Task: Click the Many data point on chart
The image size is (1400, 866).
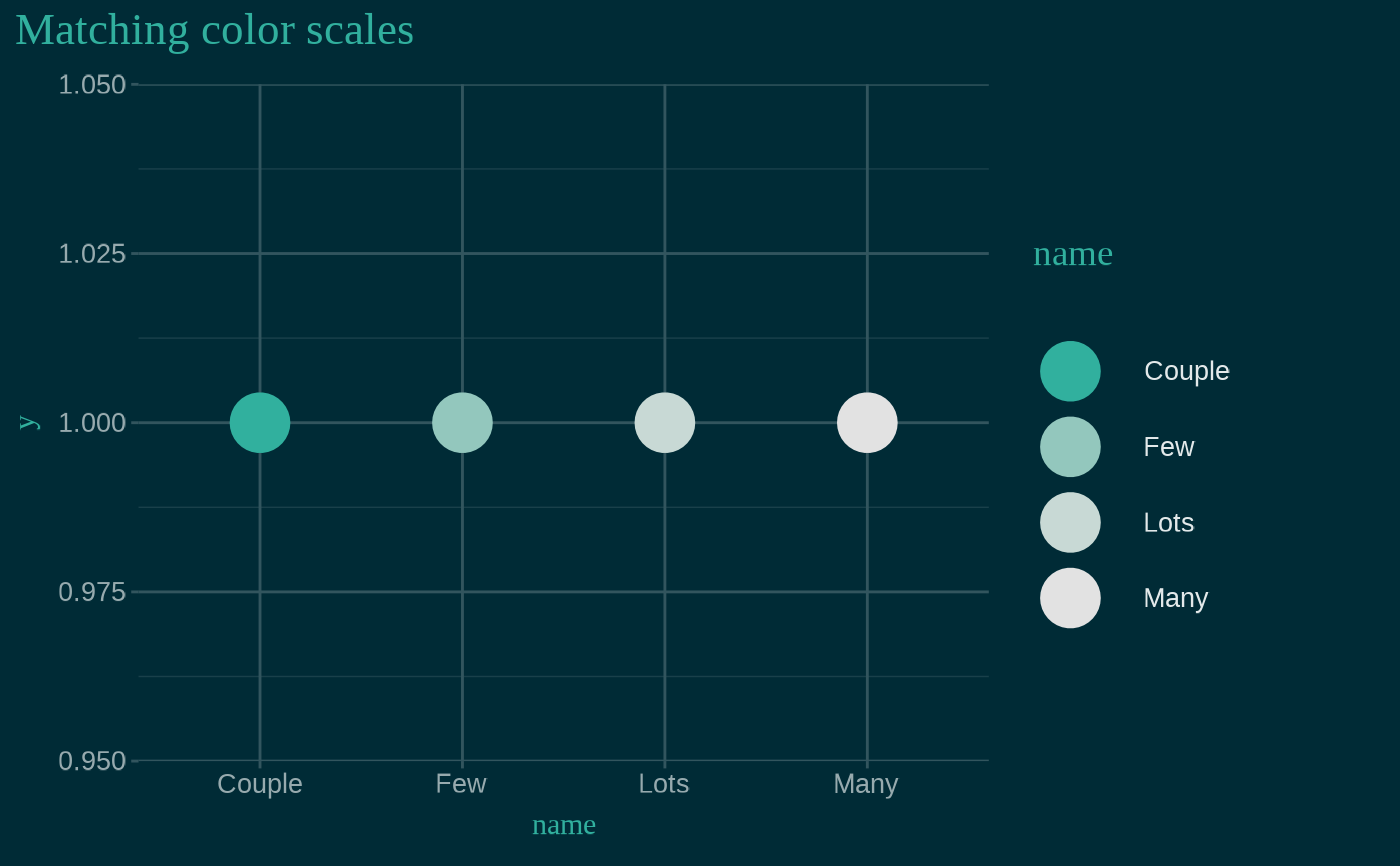Action: point(867,423)
